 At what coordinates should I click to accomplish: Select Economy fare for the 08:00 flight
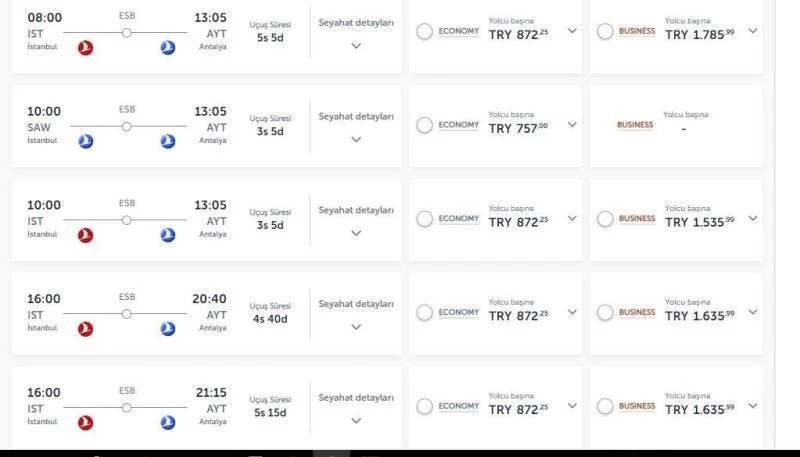[425, 32]
